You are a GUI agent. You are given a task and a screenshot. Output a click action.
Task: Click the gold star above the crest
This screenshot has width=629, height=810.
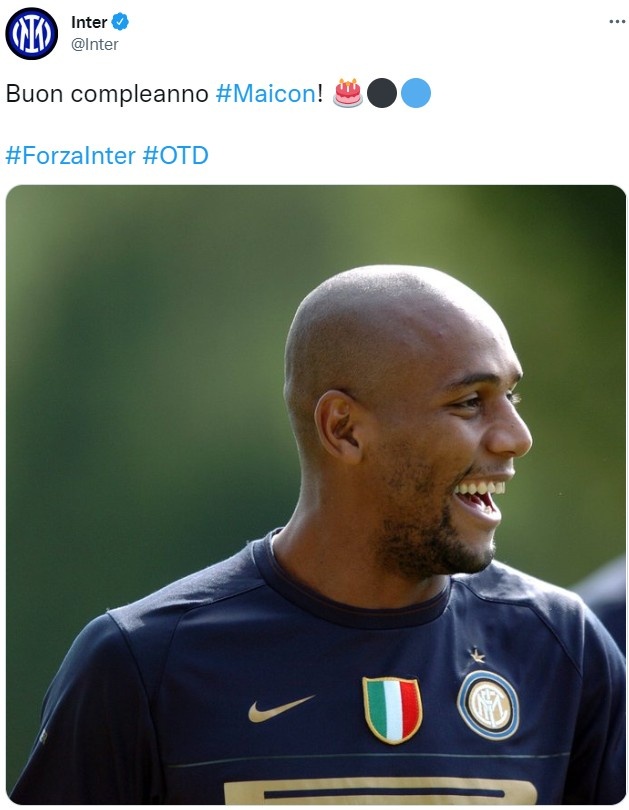click(x=477, y=656)
